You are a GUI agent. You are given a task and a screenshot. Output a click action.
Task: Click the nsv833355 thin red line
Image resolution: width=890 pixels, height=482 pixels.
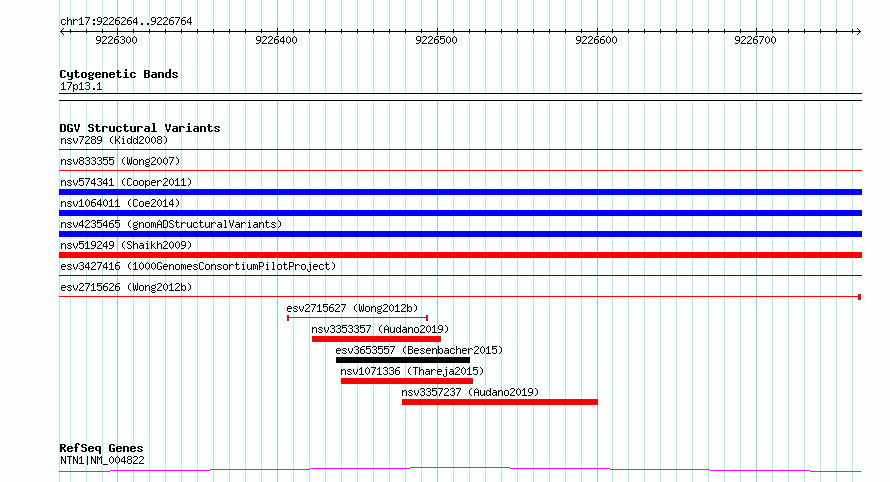coord(460,170)
